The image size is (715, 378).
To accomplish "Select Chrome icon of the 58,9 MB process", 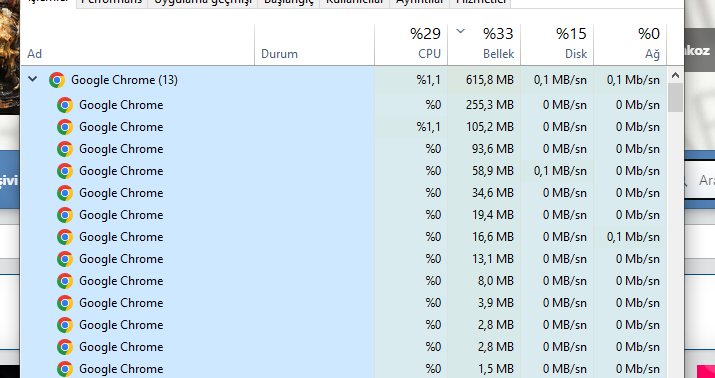I will [x=65, y=171].
